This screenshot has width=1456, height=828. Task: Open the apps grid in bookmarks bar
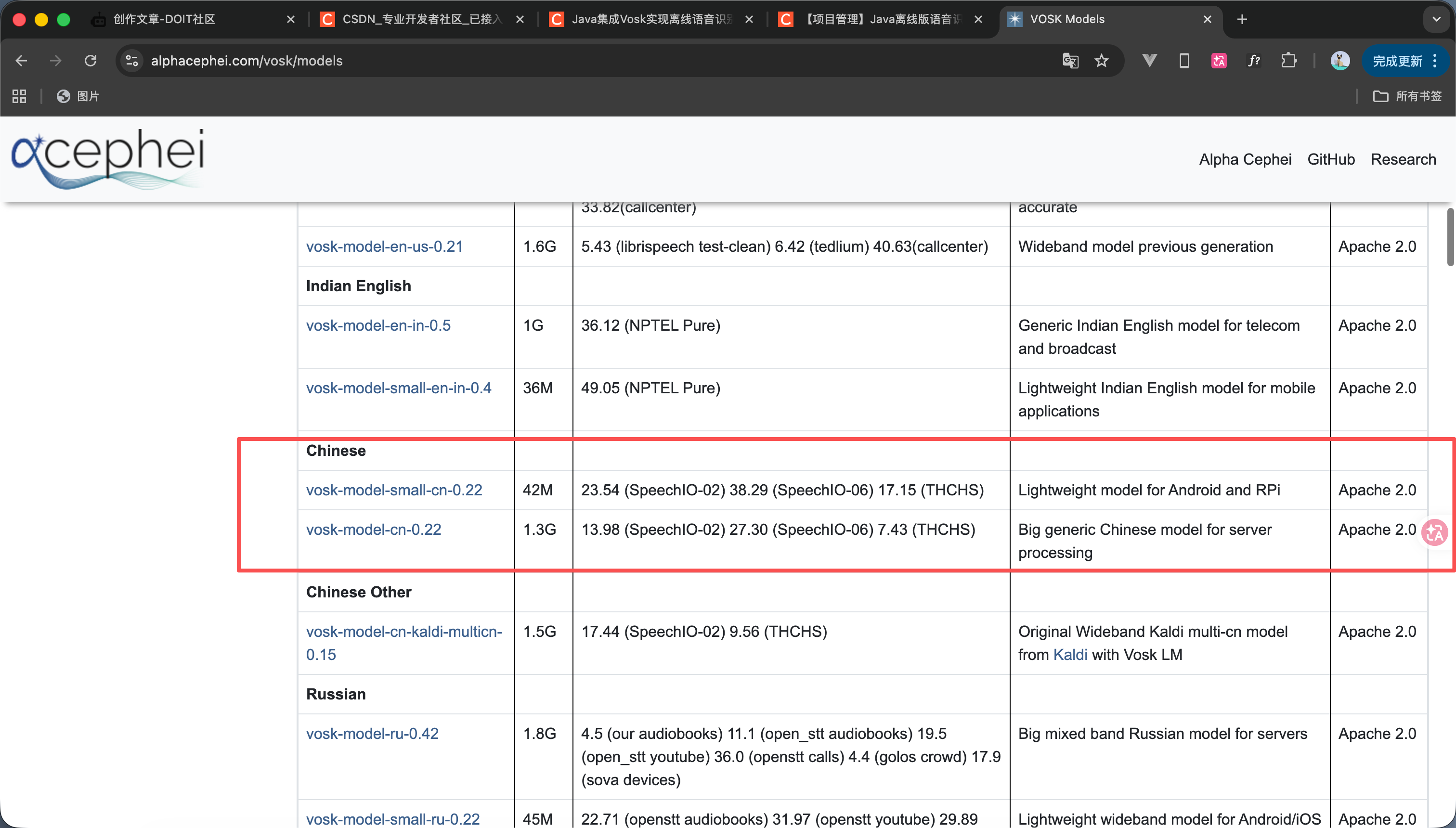[x=19, y=96]
